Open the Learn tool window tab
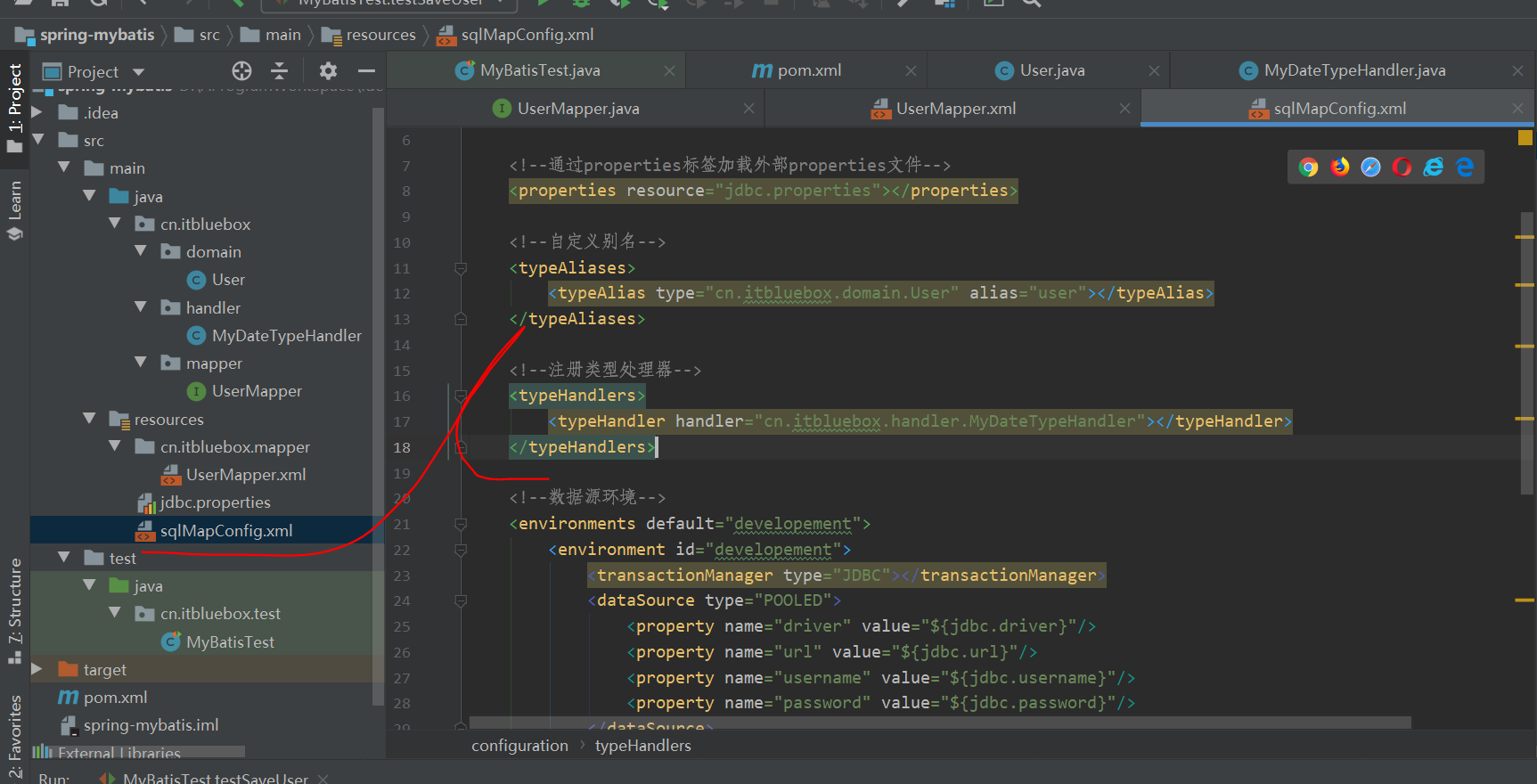This screenshot has width=1537, height=784. click(x=15, y=210)
